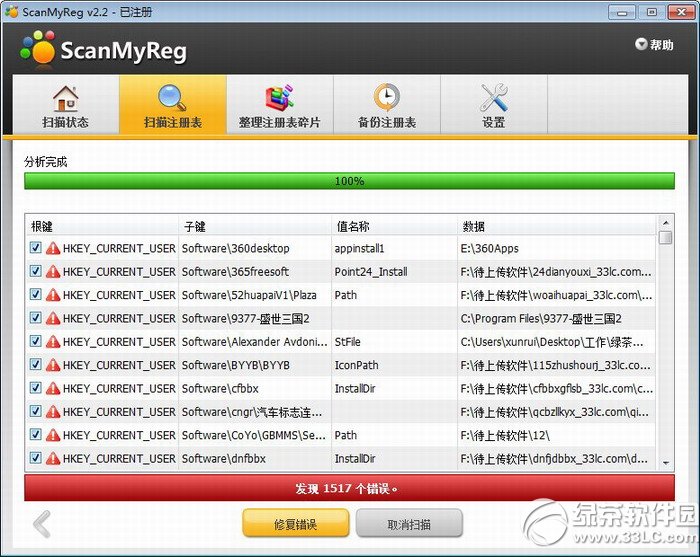
Task: Toggle checkbox for Software\52huapaiV1\Plaza row
Action: pos(36,295)
